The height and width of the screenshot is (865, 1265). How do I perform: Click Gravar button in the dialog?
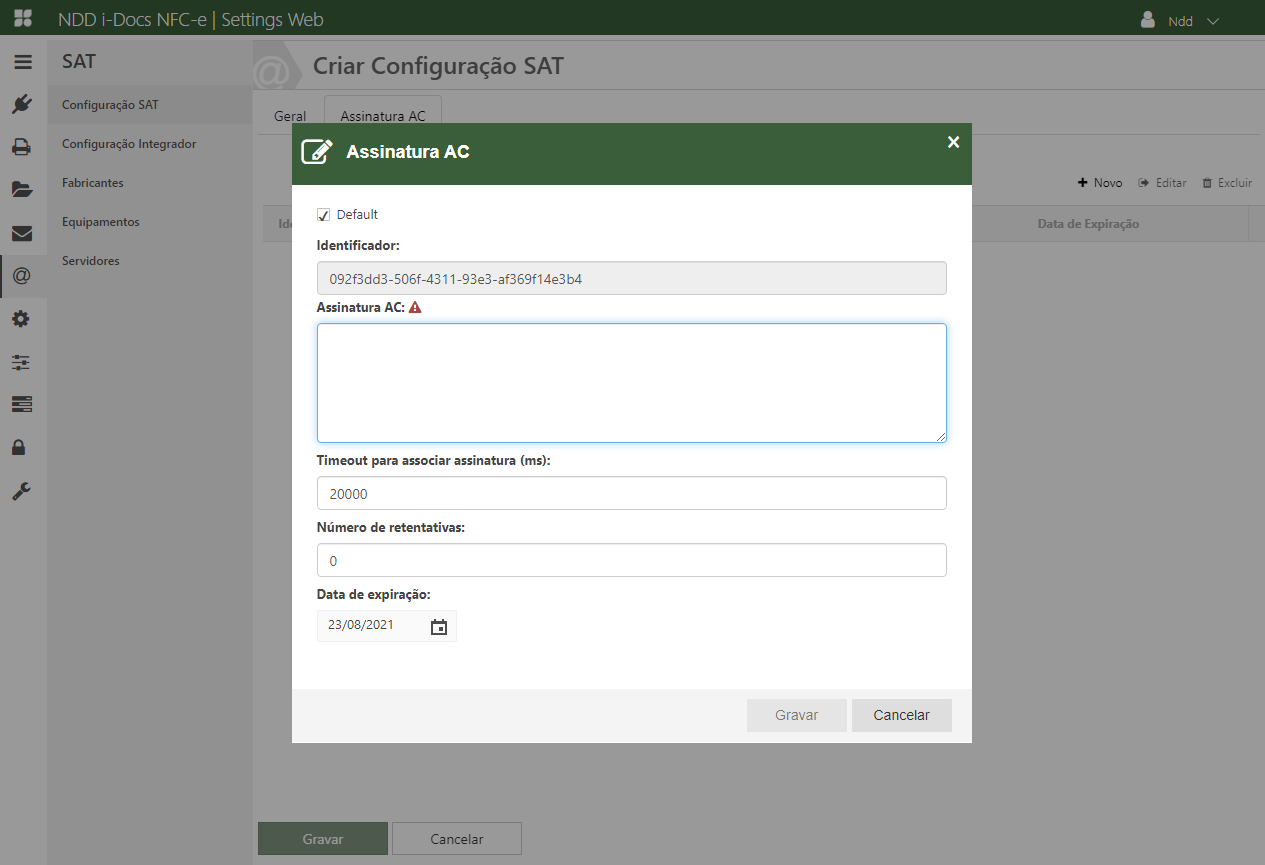click(797, 715)
